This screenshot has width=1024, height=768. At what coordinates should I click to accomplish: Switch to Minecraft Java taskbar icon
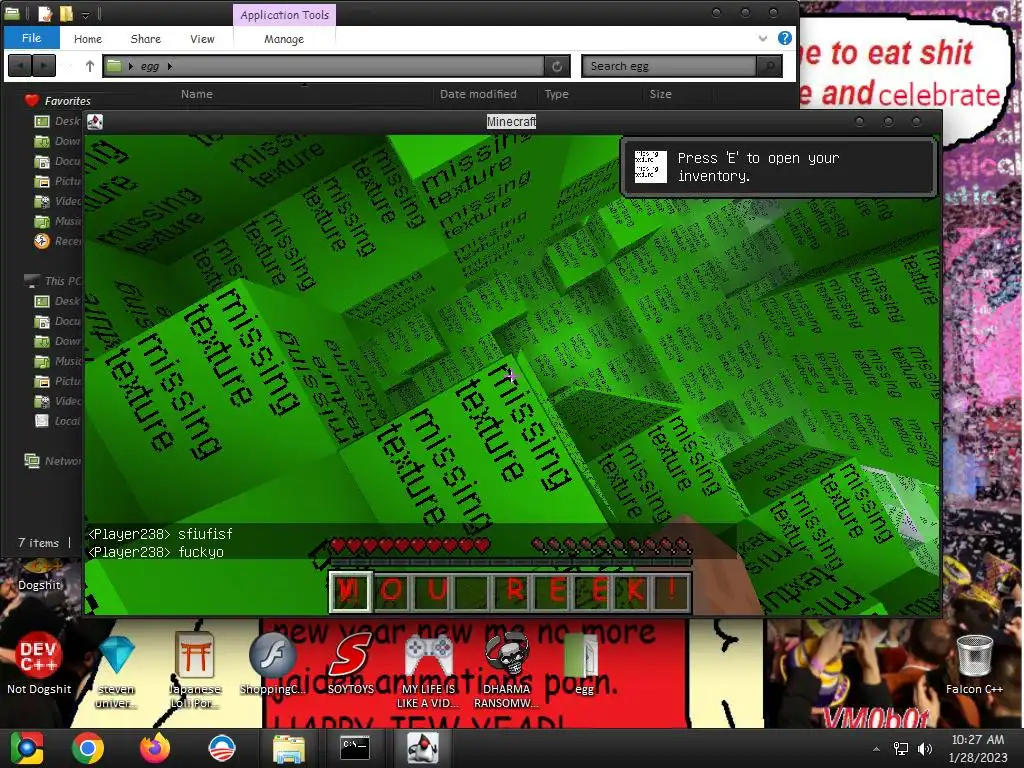tap(422, 748)
